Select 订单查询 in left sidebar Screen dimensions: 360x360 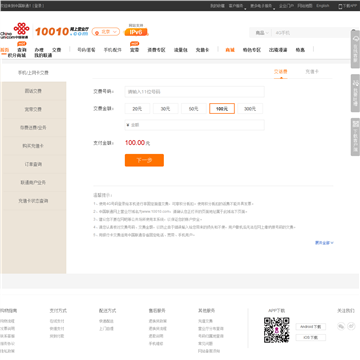[x=33, y=164]
